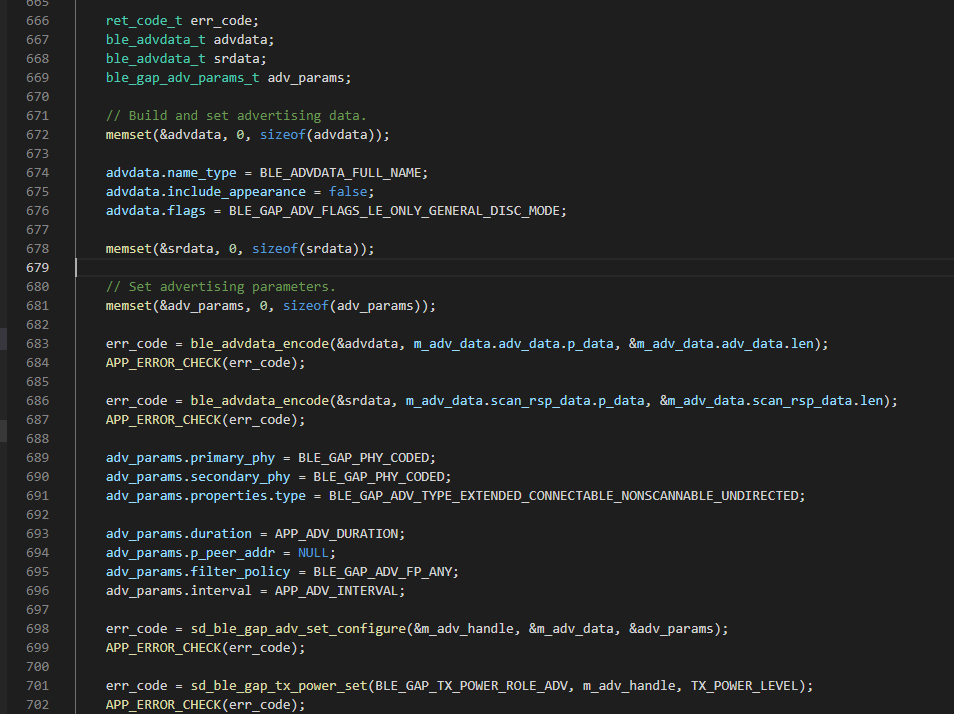Click the 'Build and set advertising data' comment
Screen dimensions: 954x714
click(x=236, y=116)
